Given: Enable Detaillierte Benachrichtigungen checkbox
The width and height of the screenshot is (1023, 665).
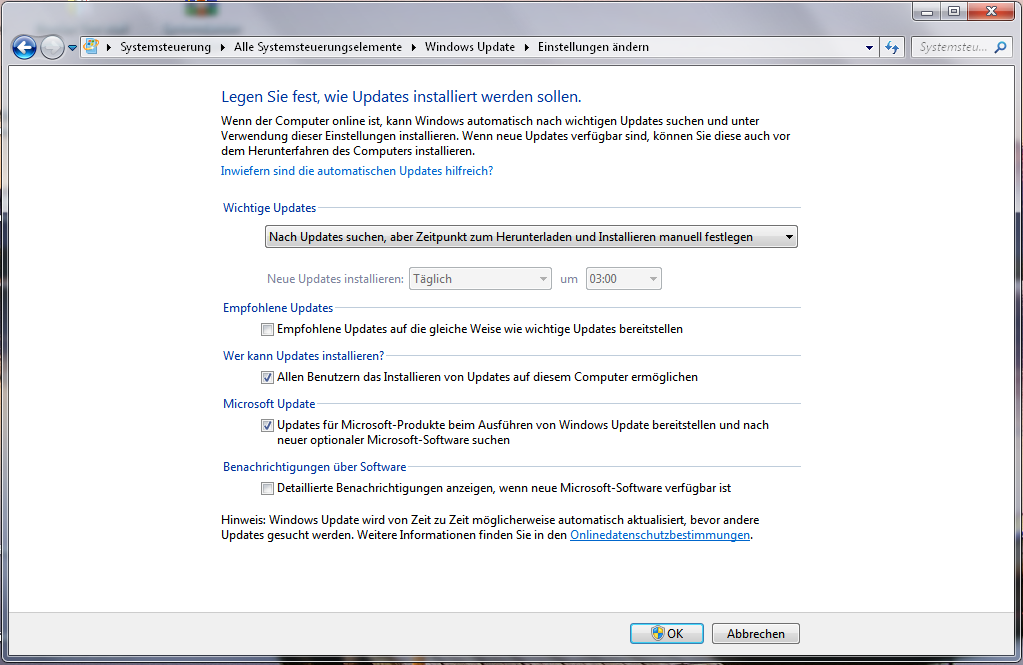Looking at the screenshot, I should coord(267,488).
